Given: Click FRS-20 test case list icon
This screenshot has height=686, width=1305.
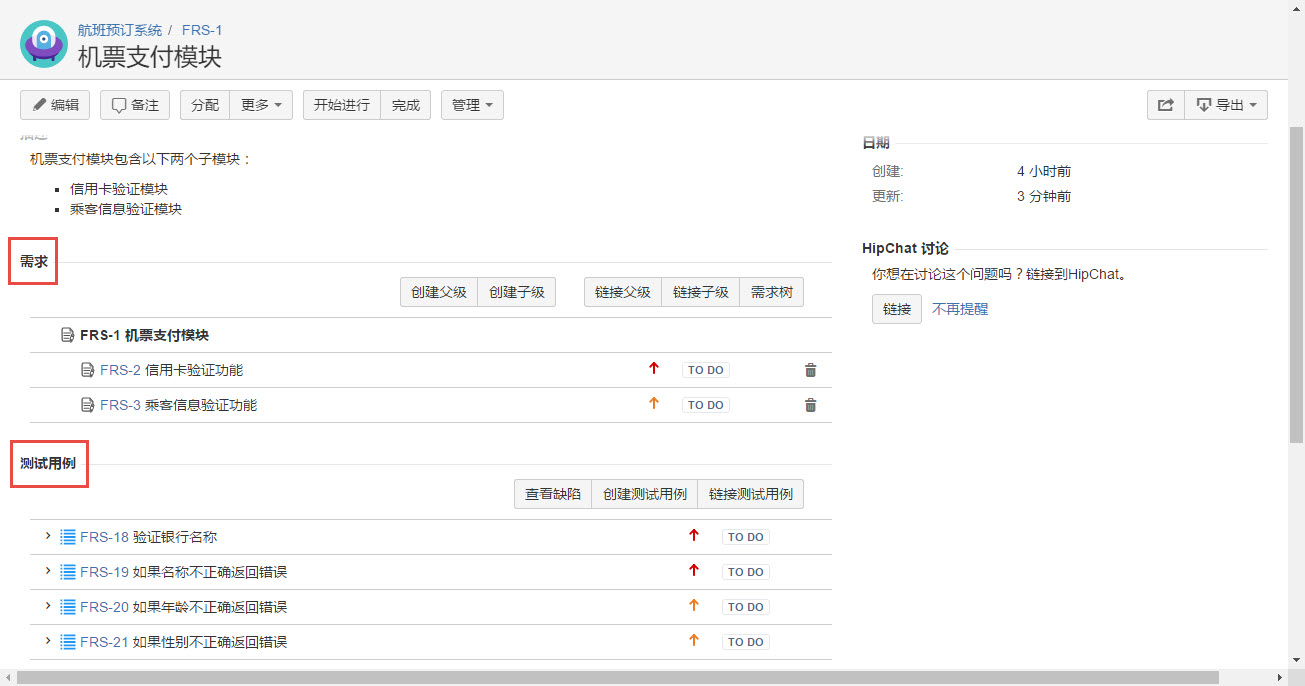Looking at the screenshot, I should (x=68, y=607).
